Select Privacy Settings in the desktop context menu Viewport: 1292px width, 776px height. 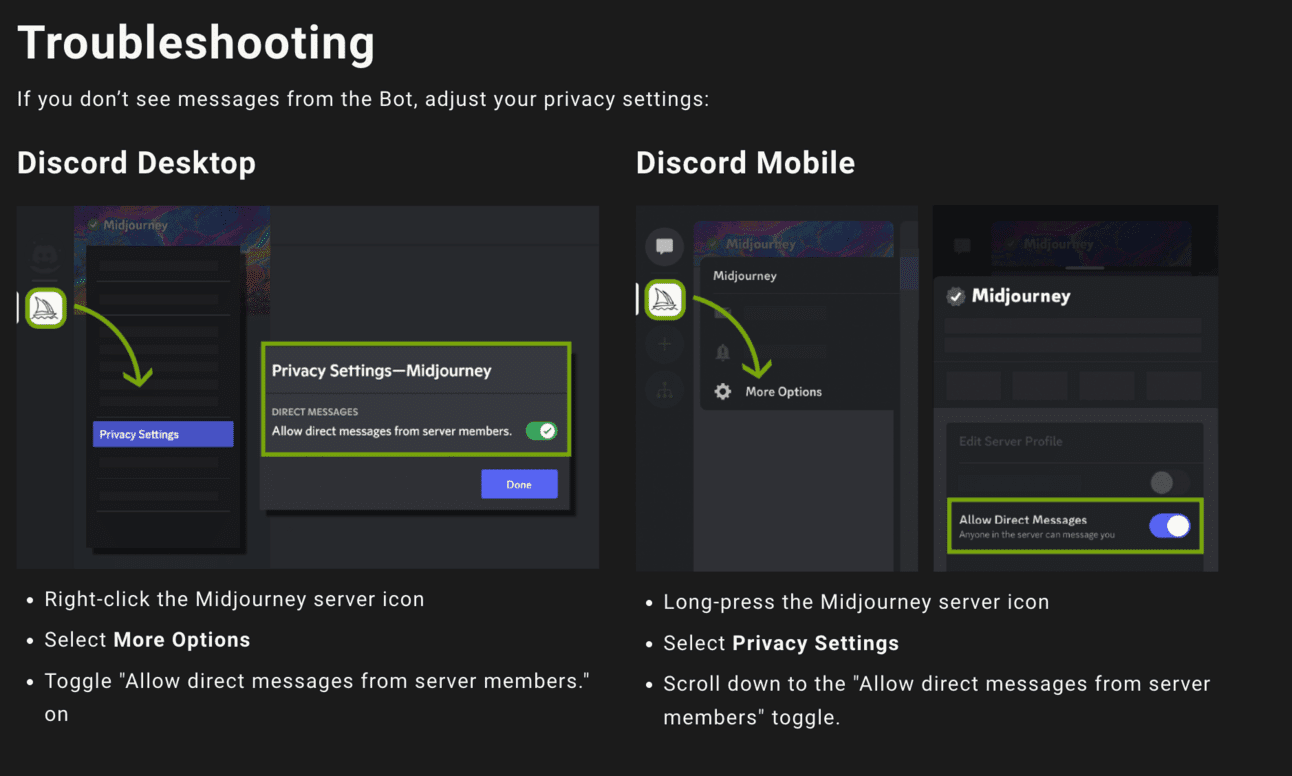coord(163,434)
